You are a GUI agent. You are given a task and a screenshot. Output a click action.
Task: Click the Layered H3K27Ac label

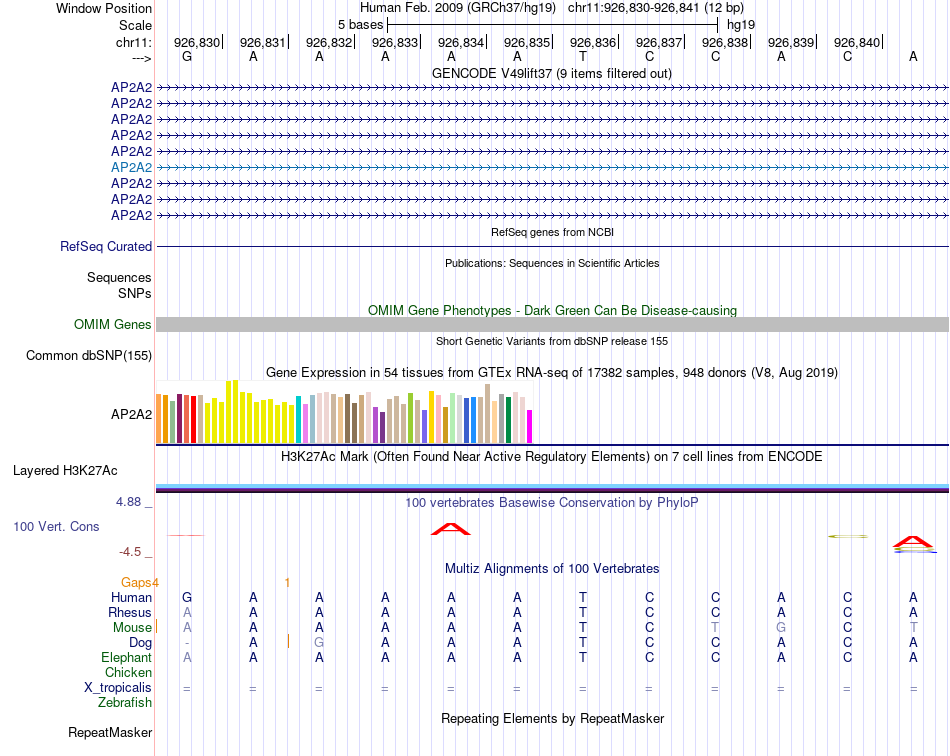click(65, 471)
